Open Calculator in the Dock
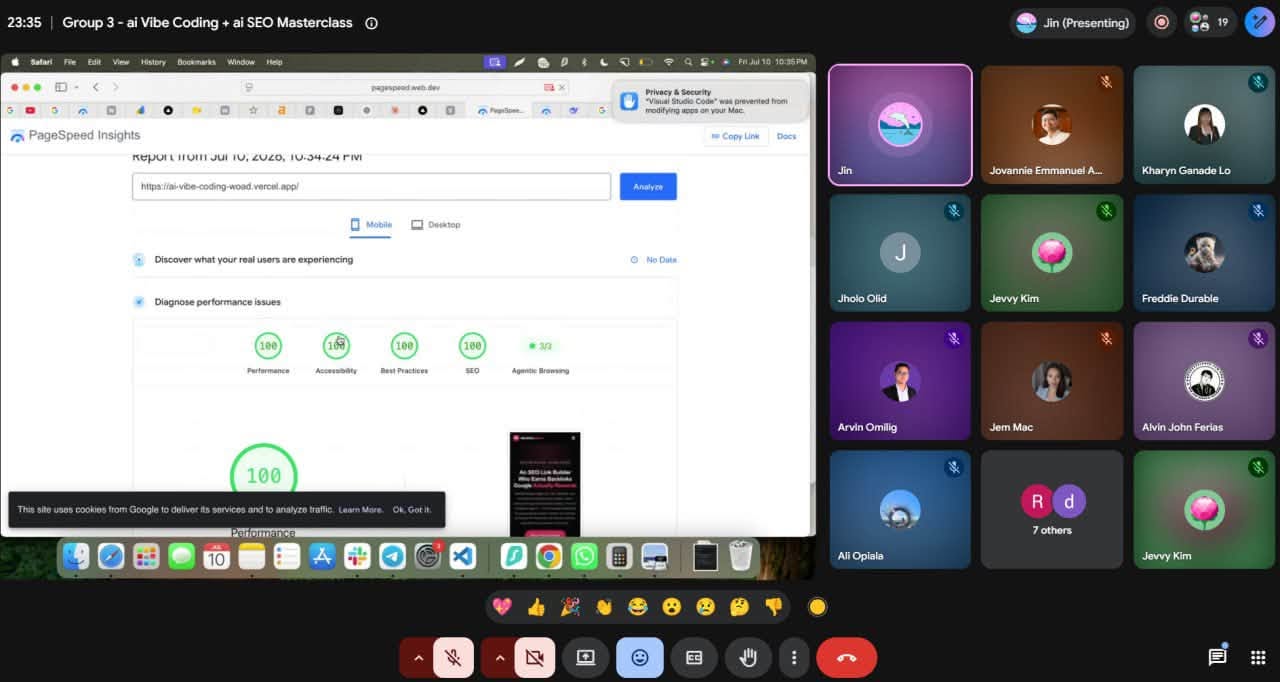 [x=619, y=557]
